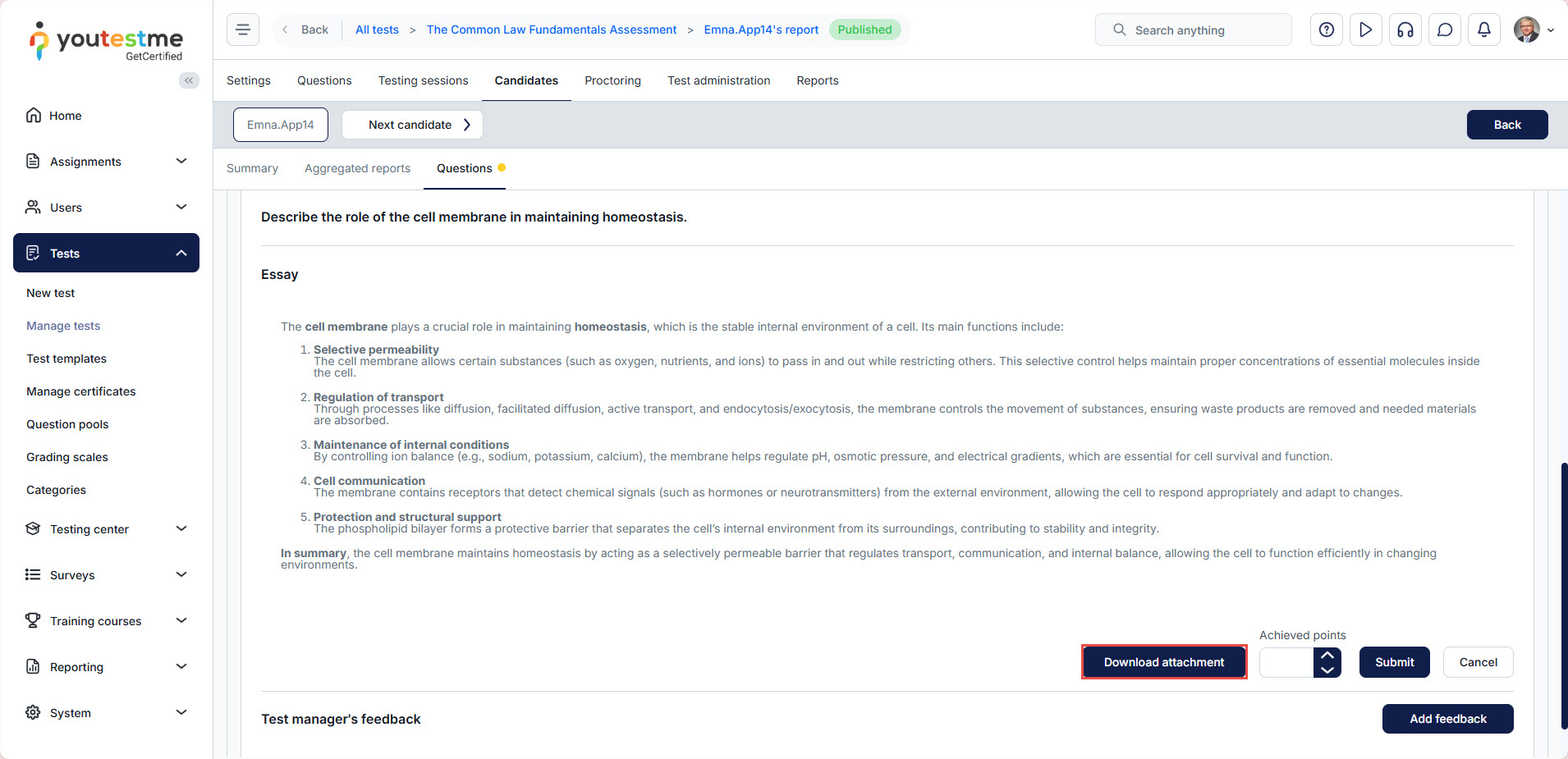1568x759 pixels.
Task: Click the Achieved points input field
Action: click(x=1286, y=662)
